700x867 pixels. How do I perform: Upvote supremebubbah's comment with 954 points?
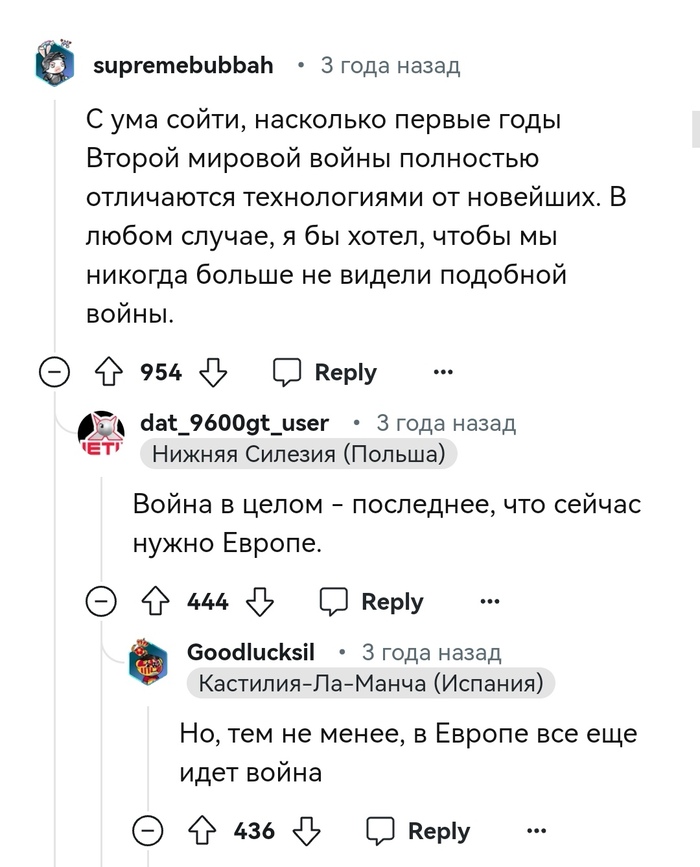(x=107, y=373)
